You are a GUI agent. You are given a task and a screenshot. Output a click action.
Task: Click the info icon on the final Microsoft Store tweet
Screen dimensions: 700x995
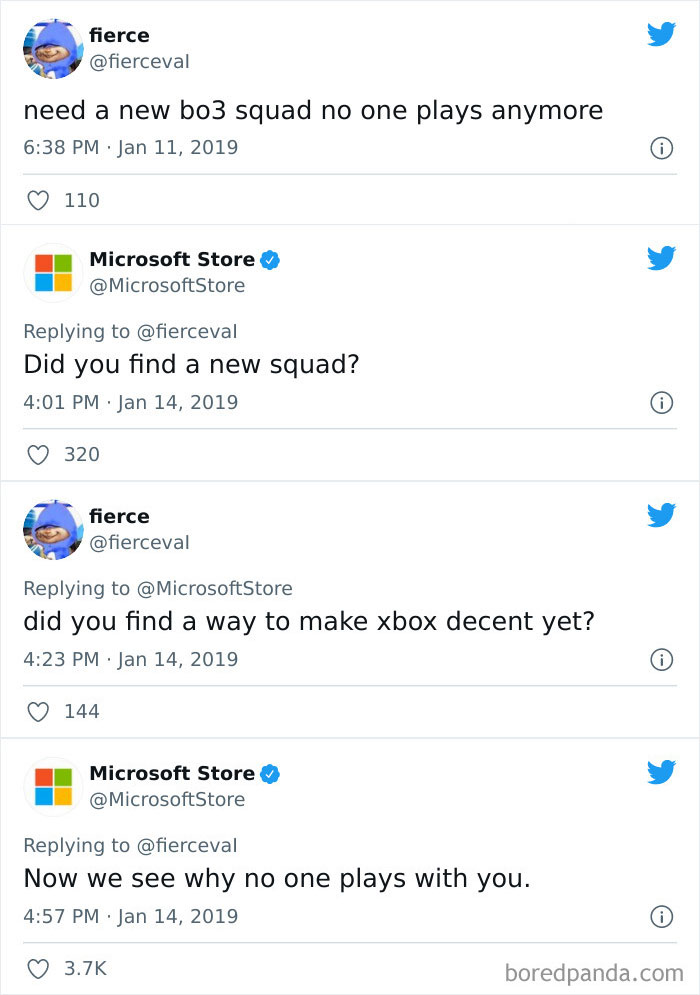(661, 916)
